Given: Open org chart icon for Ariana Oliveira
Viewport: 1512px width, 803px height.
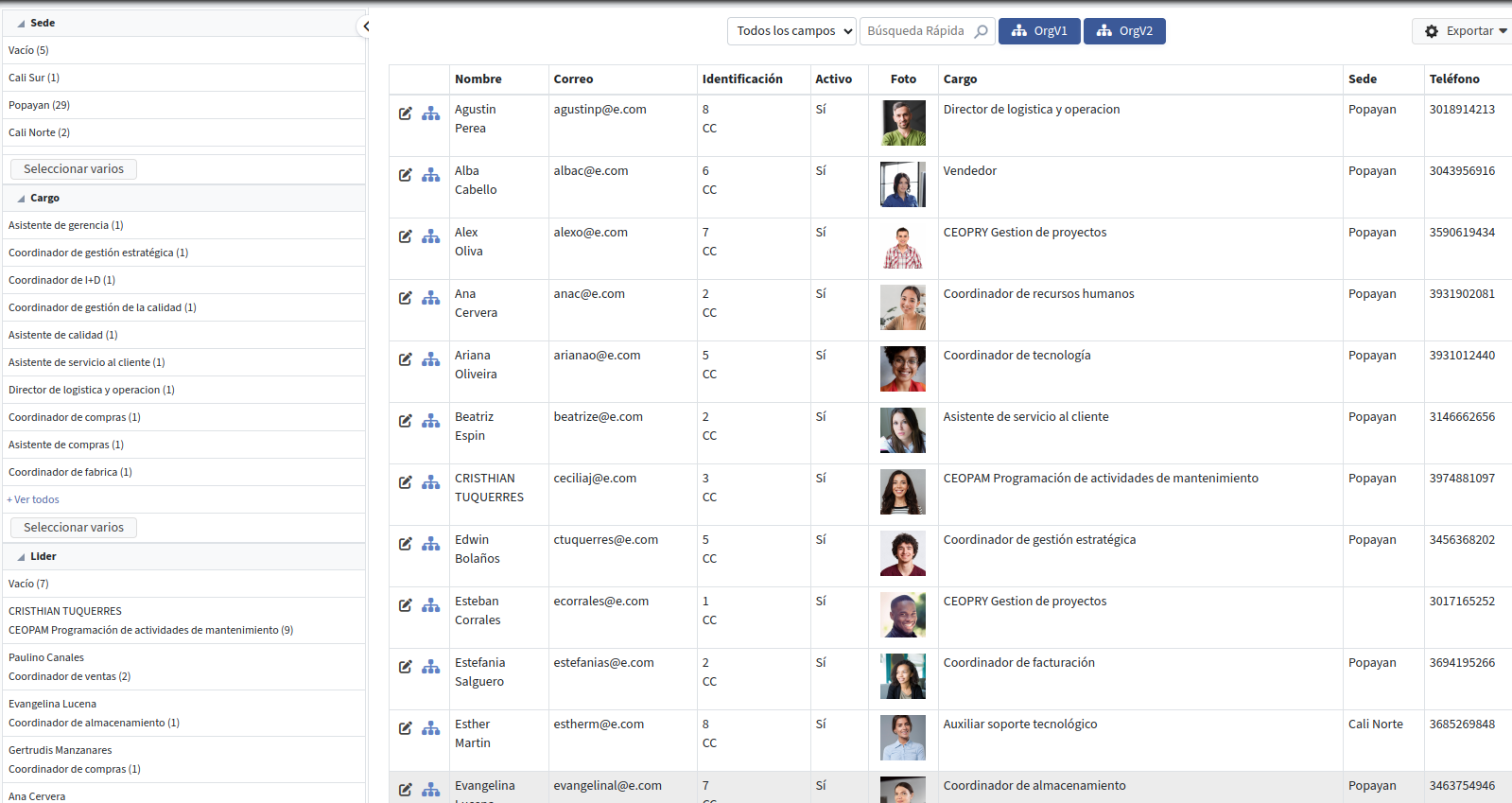Looking at the screenshot, I should click(x=430, y=359).
